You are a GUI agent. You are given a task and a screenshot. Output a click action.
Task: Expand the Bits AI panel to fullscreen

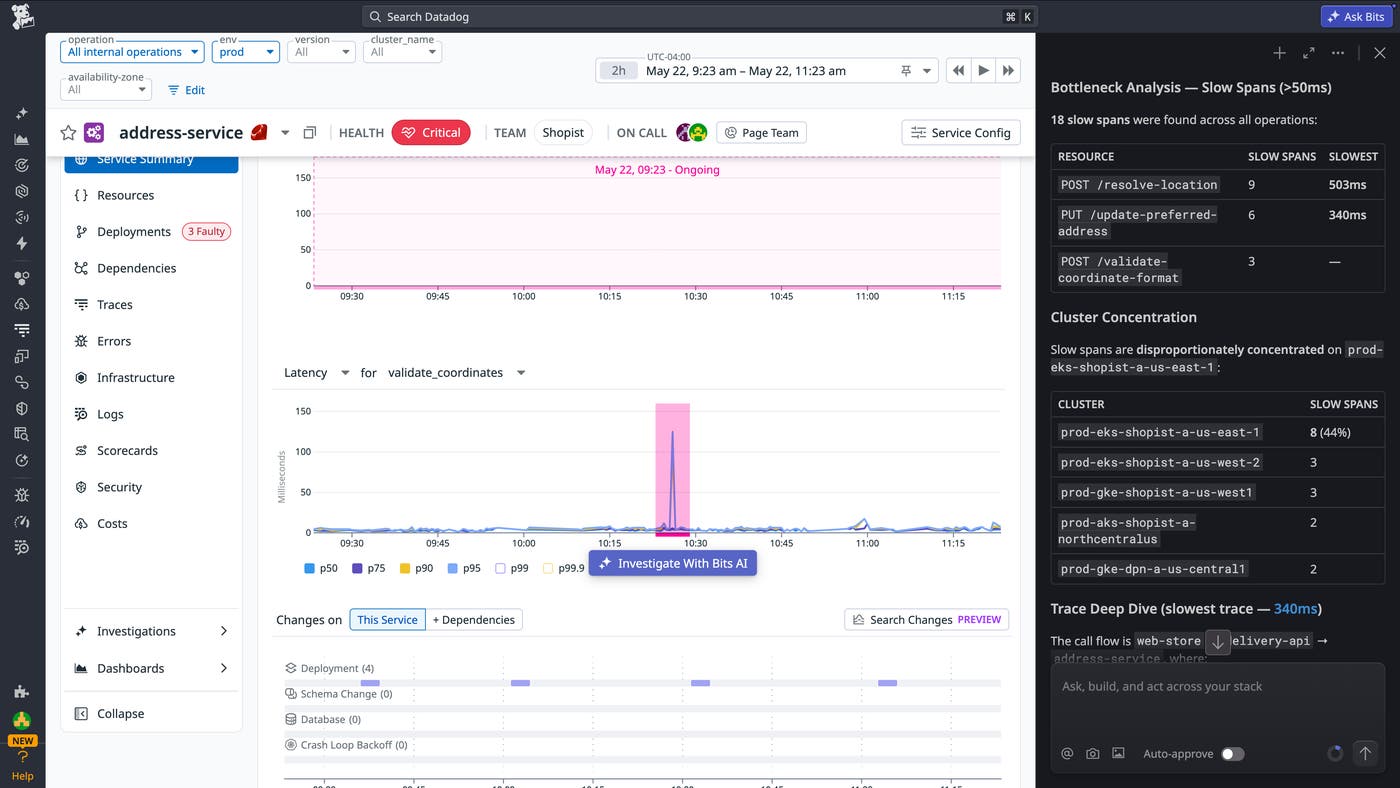point(1309,53)
